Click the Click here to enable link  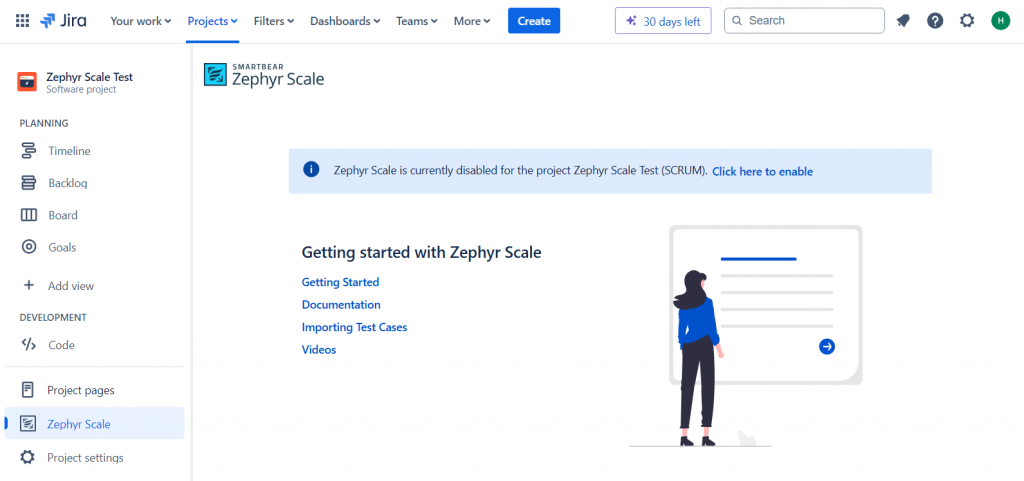[x=762, y=172]
